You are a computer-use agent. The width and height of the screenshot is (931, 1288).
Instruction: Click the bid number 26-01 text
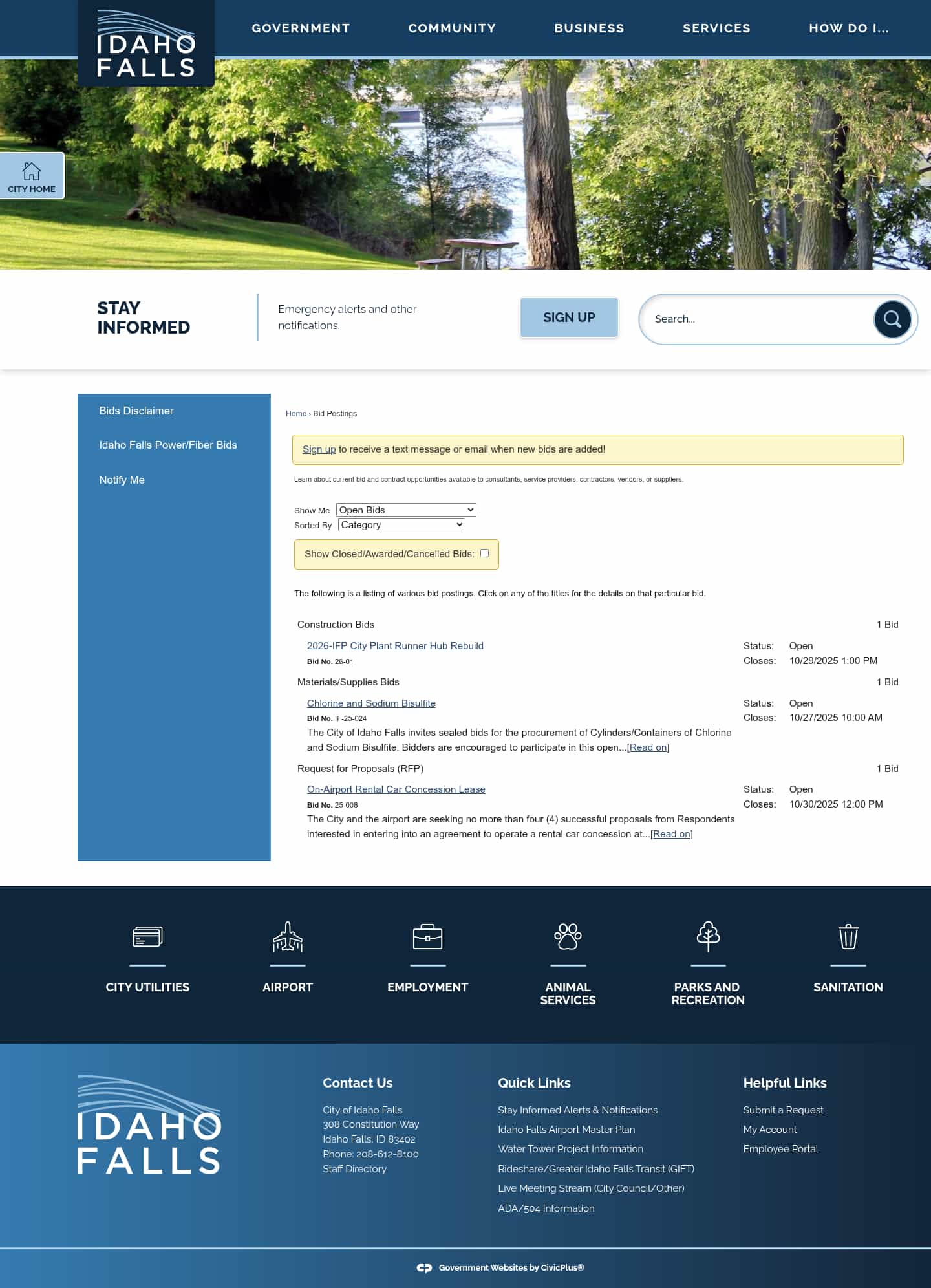click(x=344, y=661)
